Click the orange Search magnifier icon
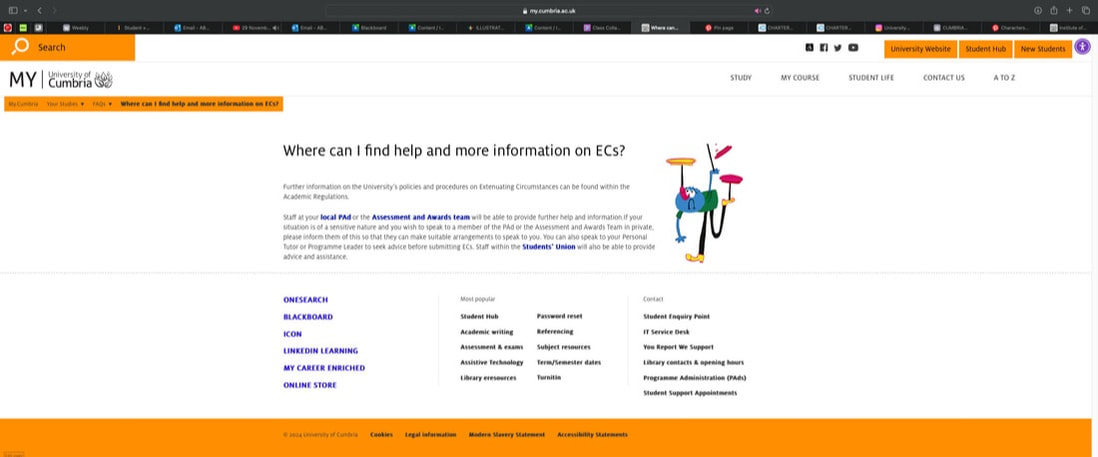The image size is (1098, 457). pos(20,47)
